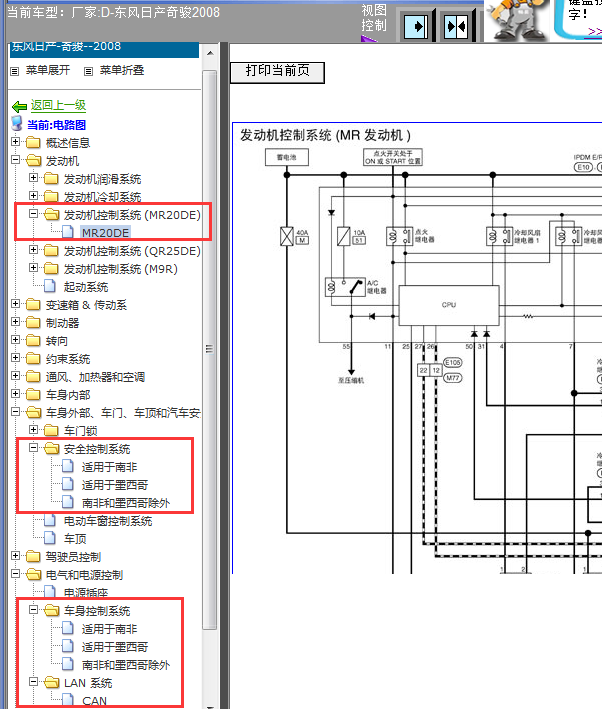Open 南非和墨西哥除外 under 安全控制系统
This screenshot has height=709, width=602.
tap(126, 503)
